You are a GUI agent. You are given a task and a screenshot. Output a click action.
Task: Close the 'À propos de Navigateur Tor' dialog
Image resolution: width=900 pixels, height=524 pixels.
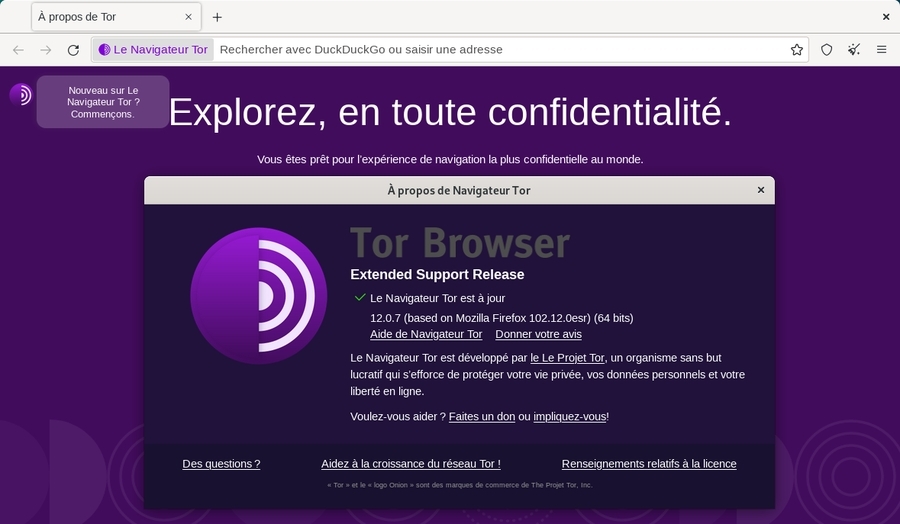761,190
